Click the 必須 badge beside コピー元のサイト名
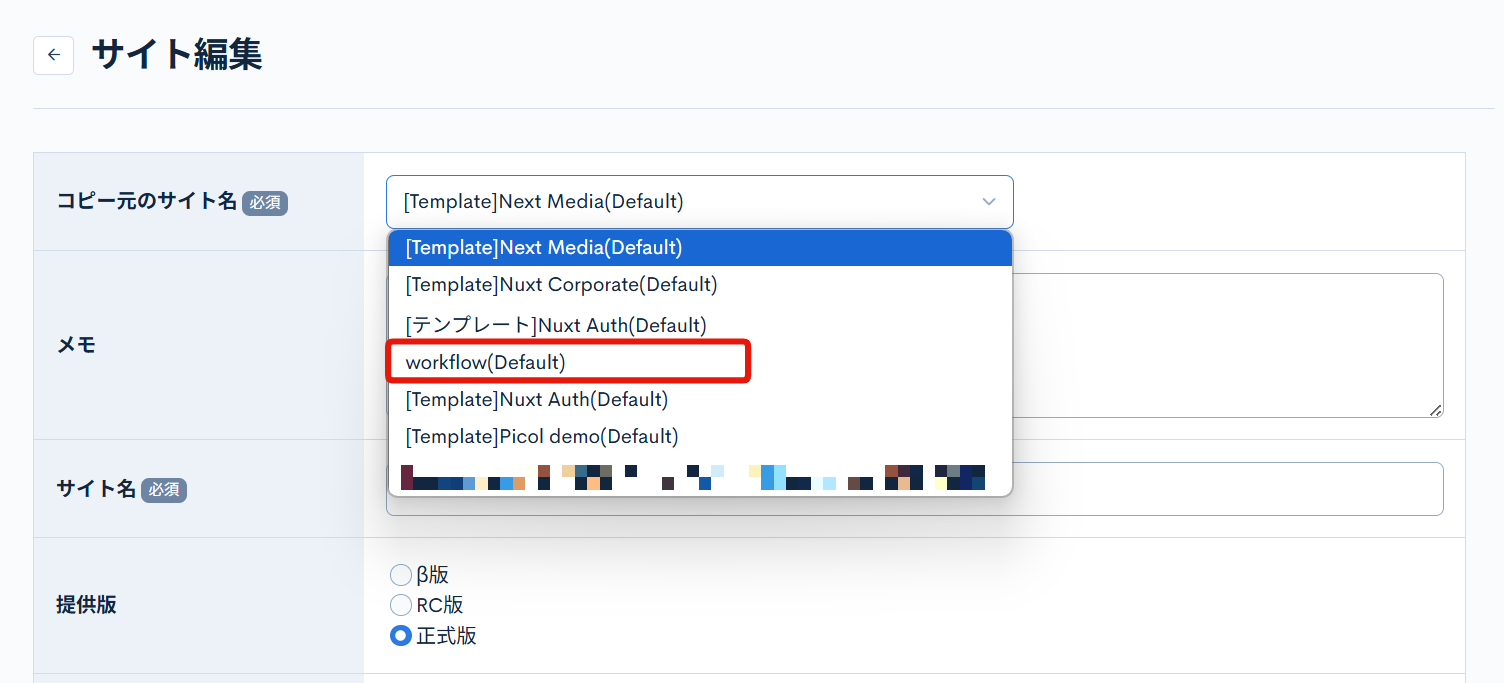 click(264, 202)
